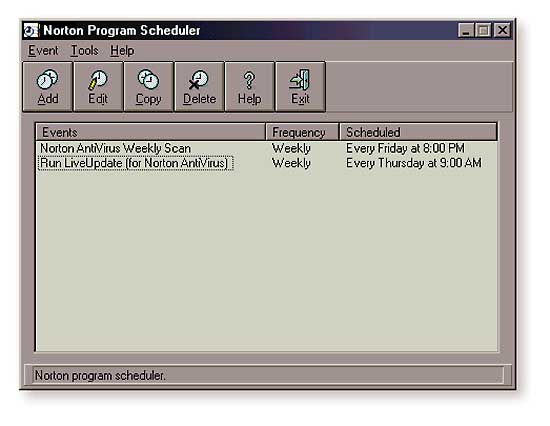Click the Scheduled column header

[x=418, y=132]
